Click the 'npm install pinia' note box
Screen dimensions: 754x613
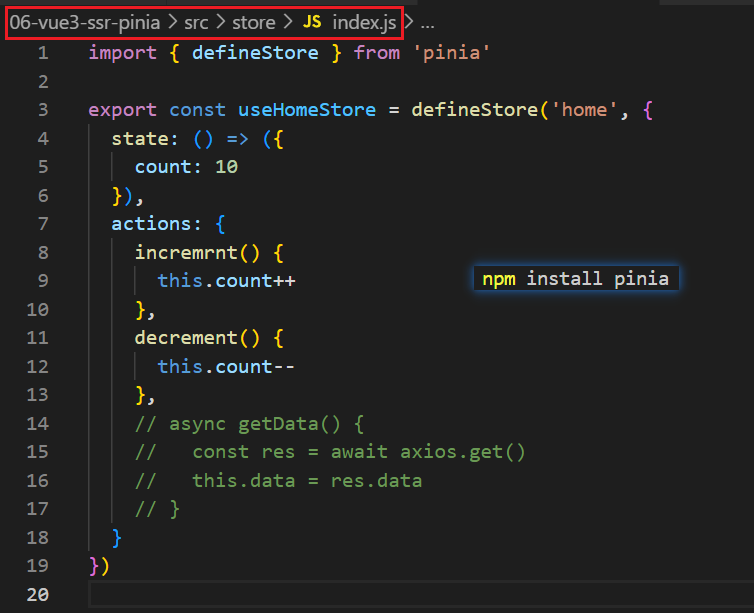coord(576,278)
